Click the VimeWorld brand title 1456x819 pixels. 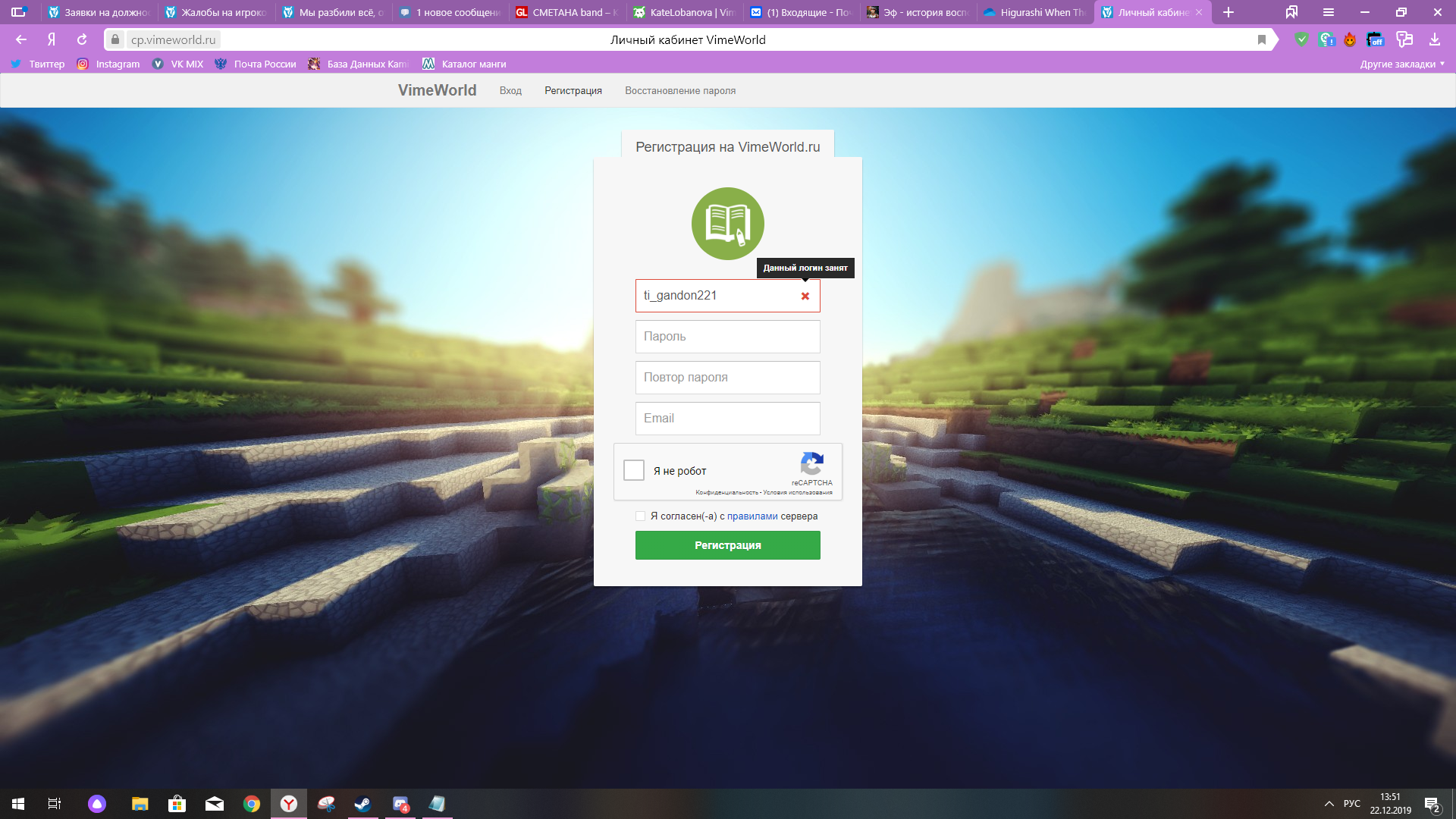click(x=438, y=90)
